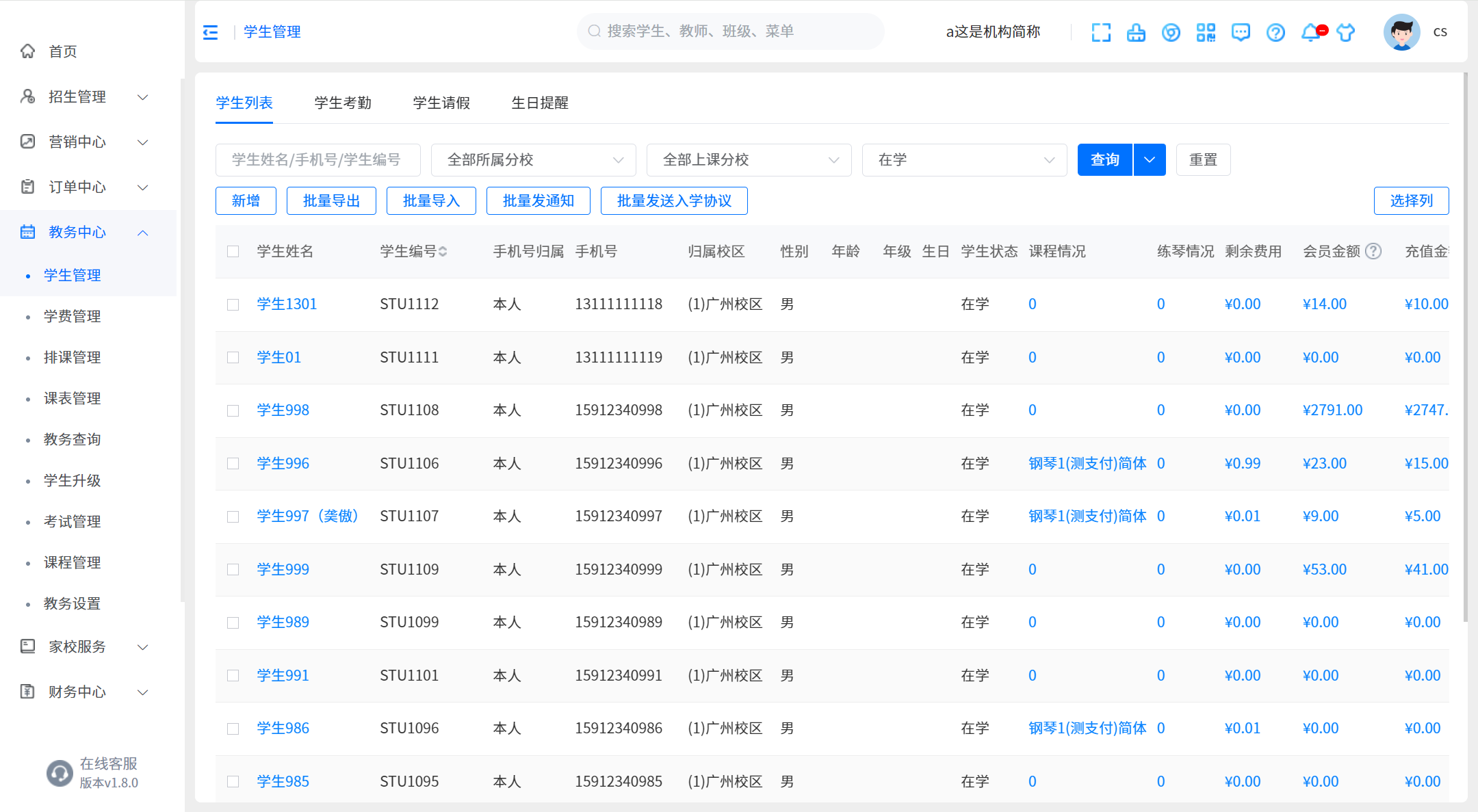Open 钢琴1(测支付)简体 link for 学生996
The height and width of the screenshot is (812, 1478).
pyautogui.click(x=1087, y=463)
